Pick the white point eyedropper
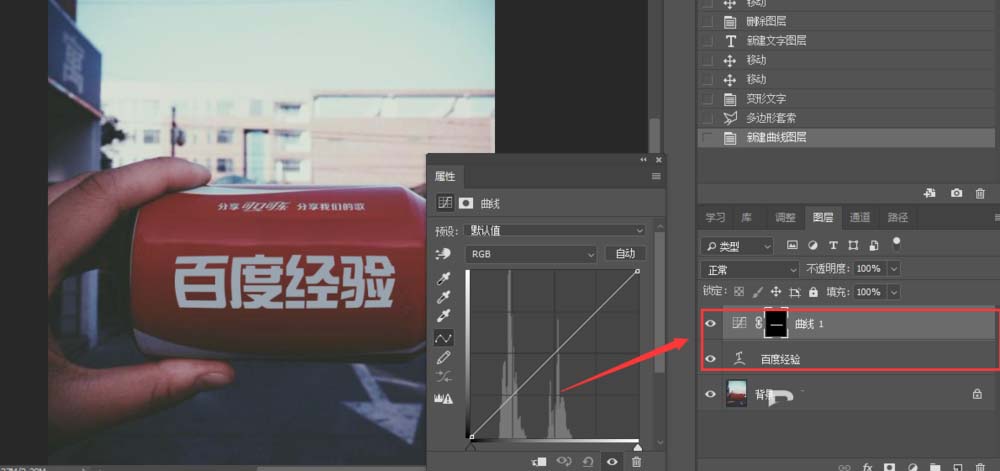The height and width of the screenshot is (471, 1000). 443,316
